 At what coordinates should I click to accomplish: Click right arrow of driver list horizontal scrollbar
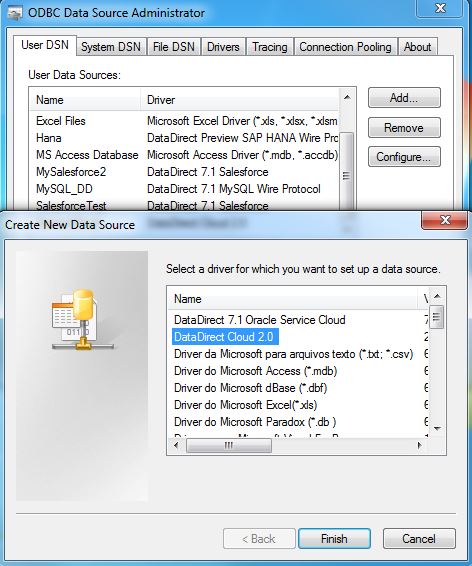tap(419, 445)
